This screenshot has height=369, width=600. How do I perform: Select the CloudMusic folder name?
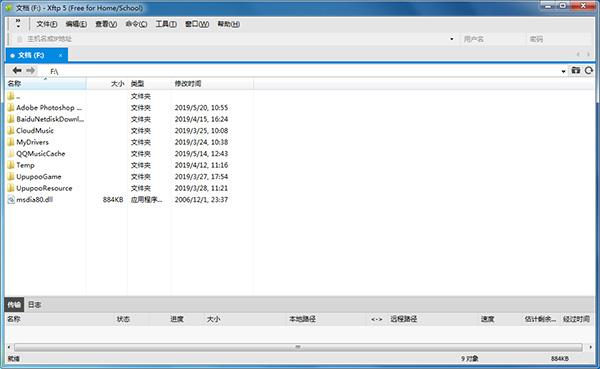pos(35,131)
